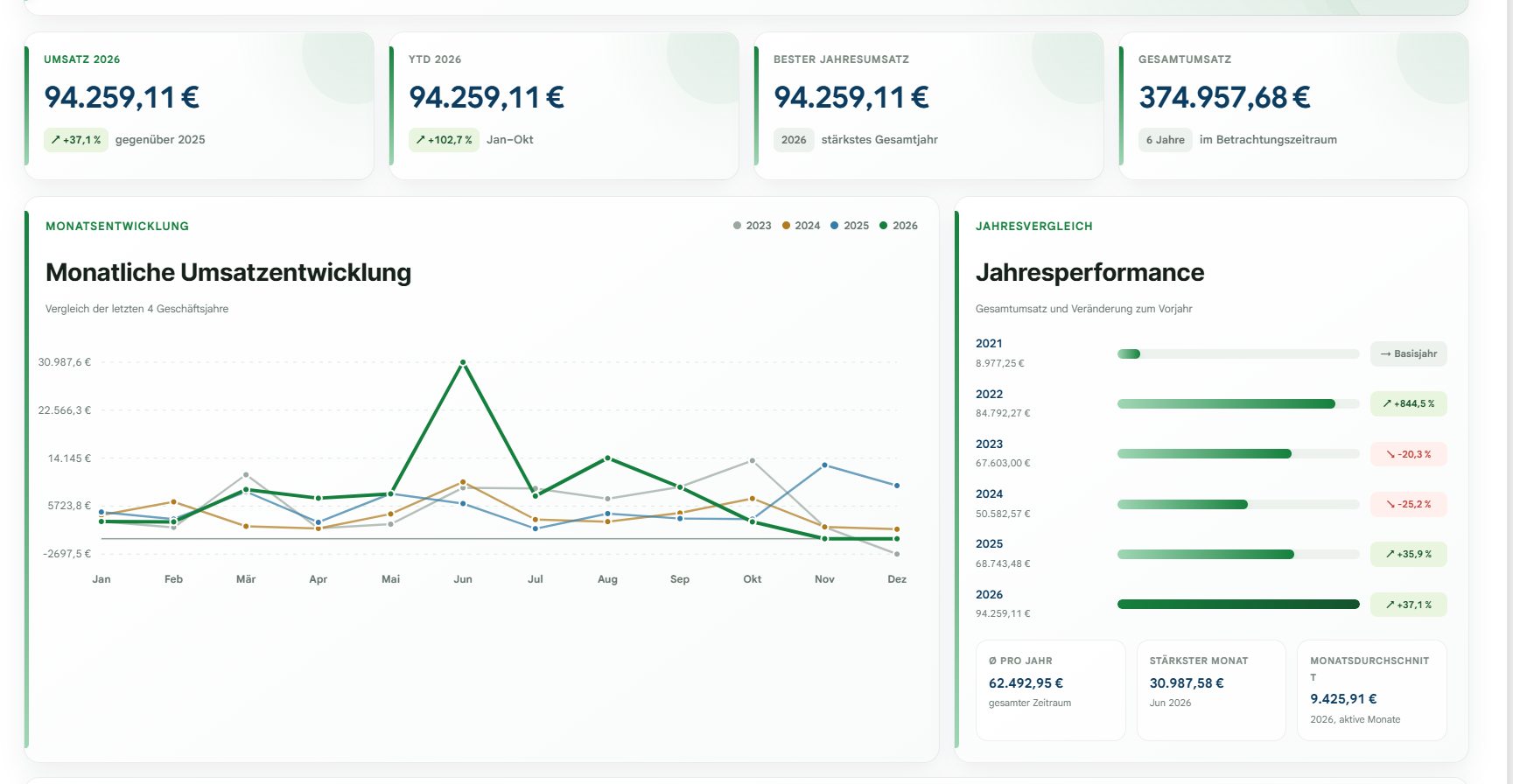Viewport: 1513px width, 784px height.
Task: Click the 'im Betrachtungszeitraum' caption
Action: [x=1268, y=140]
